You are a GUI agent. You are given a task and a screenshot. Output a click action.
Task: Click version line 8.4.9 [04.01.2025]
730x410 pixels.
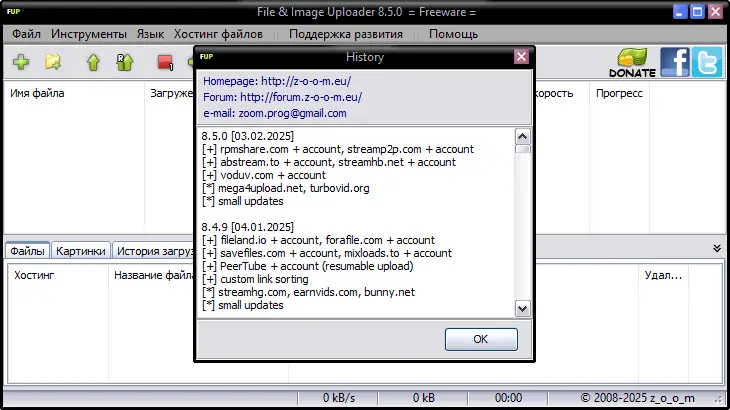tap(248, 227)
